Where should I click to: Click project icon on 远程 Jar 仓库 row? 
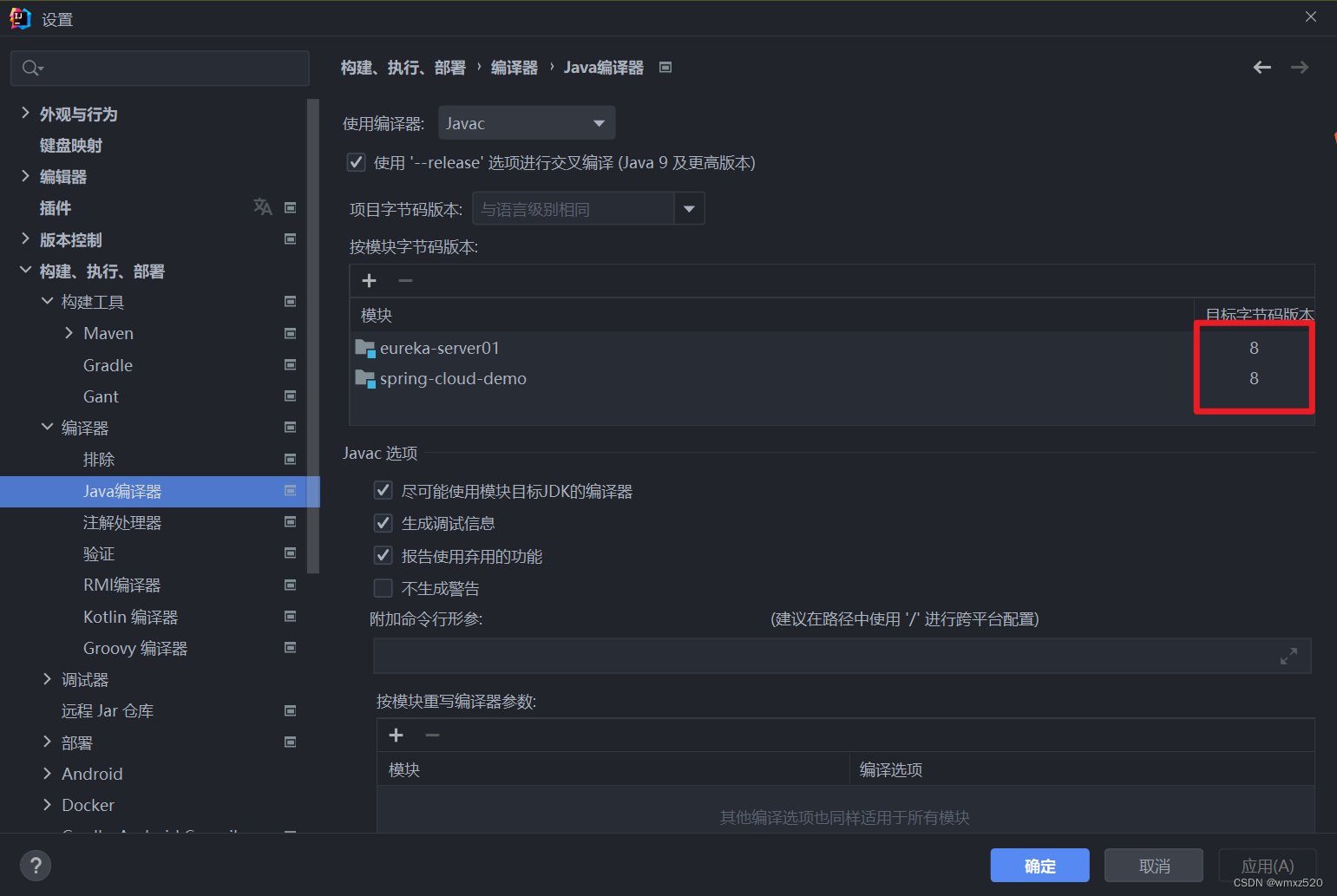pos(291,710)
